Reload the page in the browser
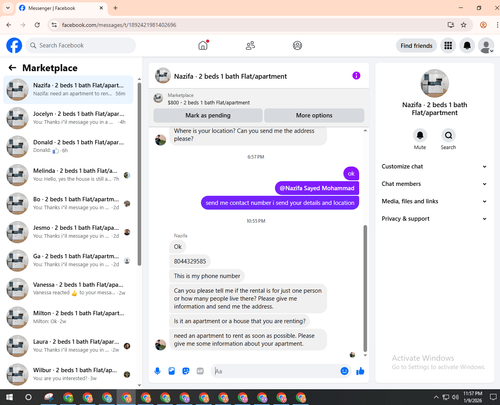The height and width of the screenshot is (405, 500). pyautogui.click(x=37, y=25)
